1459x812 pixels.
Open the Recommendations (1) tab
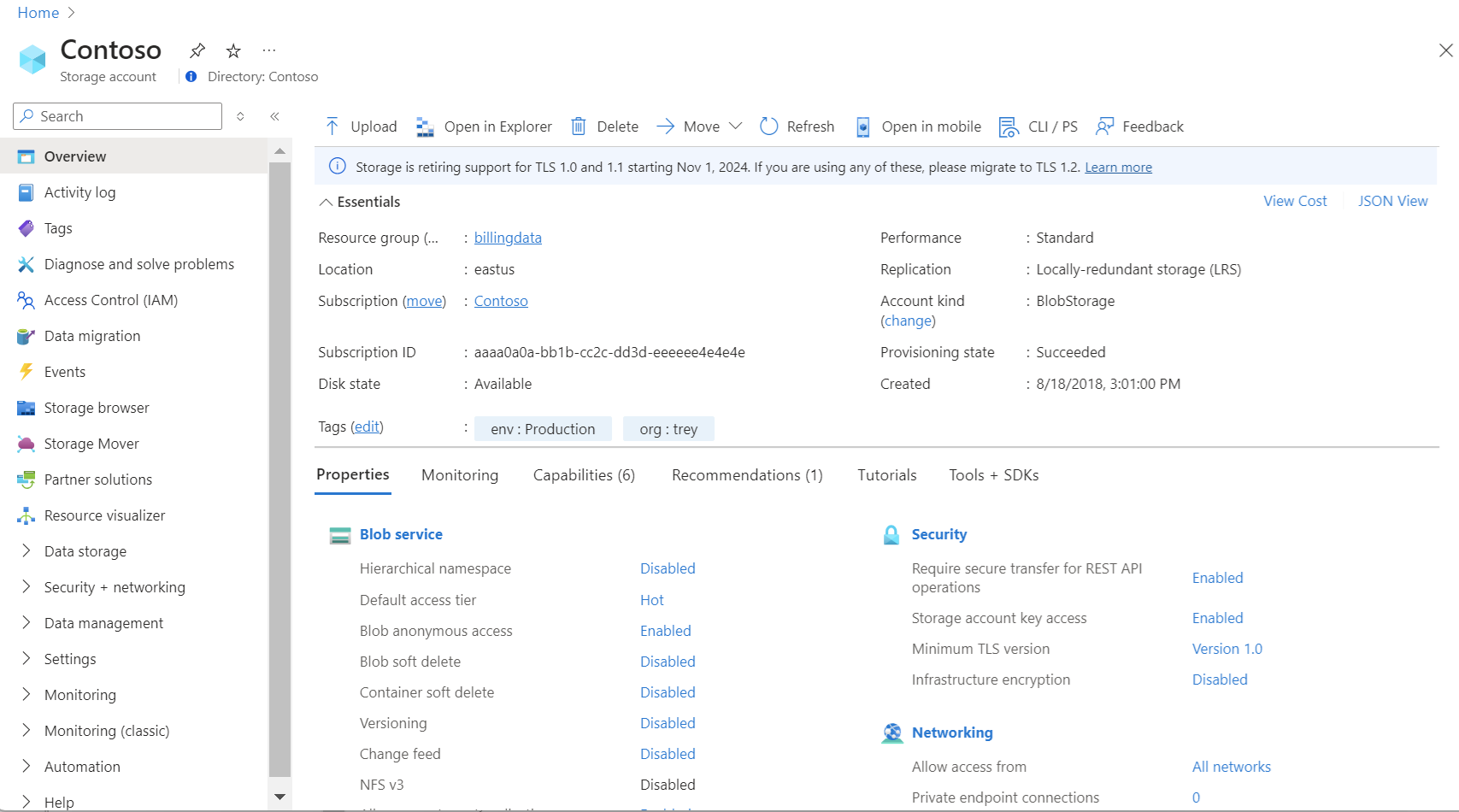(747, 475)
